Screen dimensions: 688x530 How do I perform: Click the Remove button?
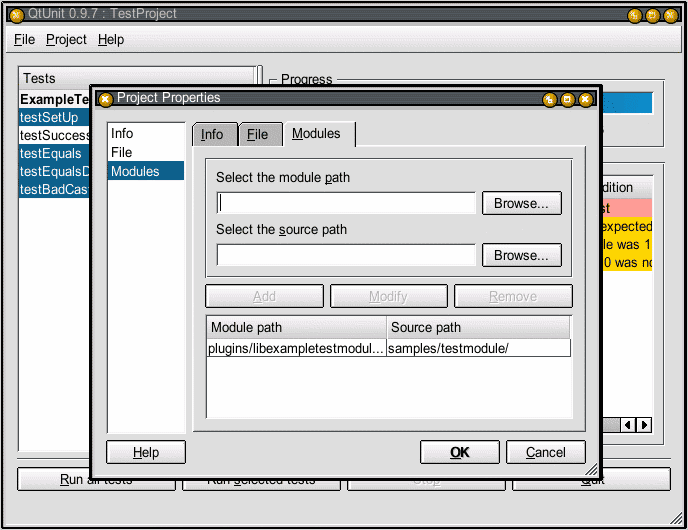click(x=513, y=296)
